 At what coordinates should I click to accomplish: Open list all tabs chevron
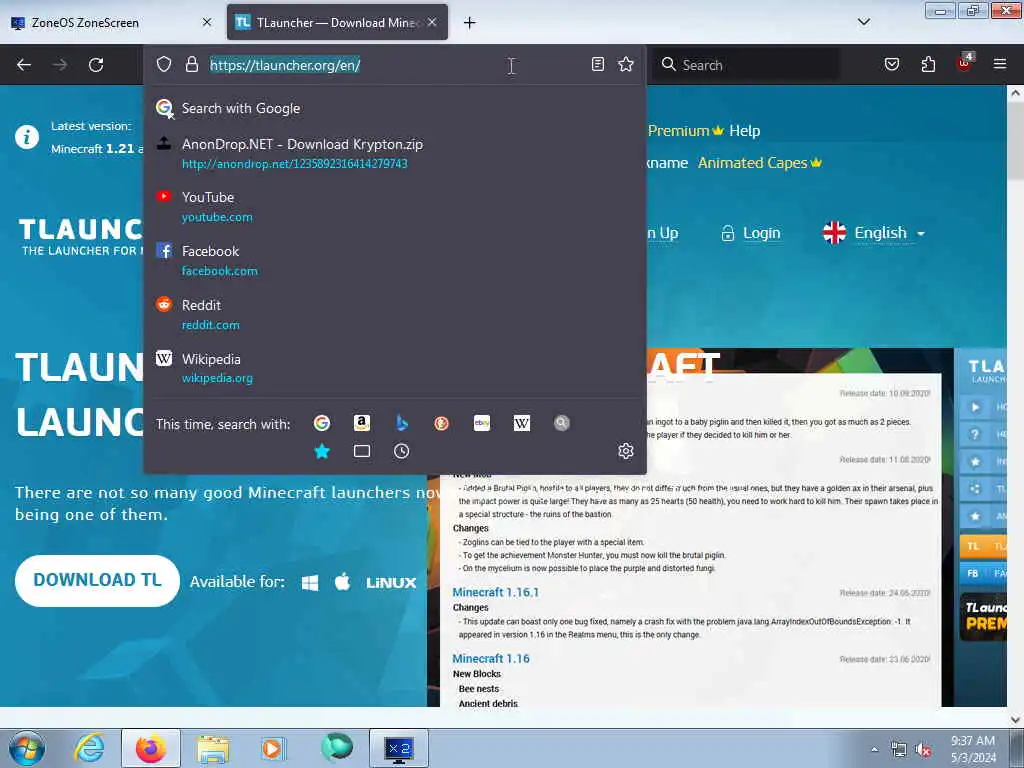click(863, 22)
